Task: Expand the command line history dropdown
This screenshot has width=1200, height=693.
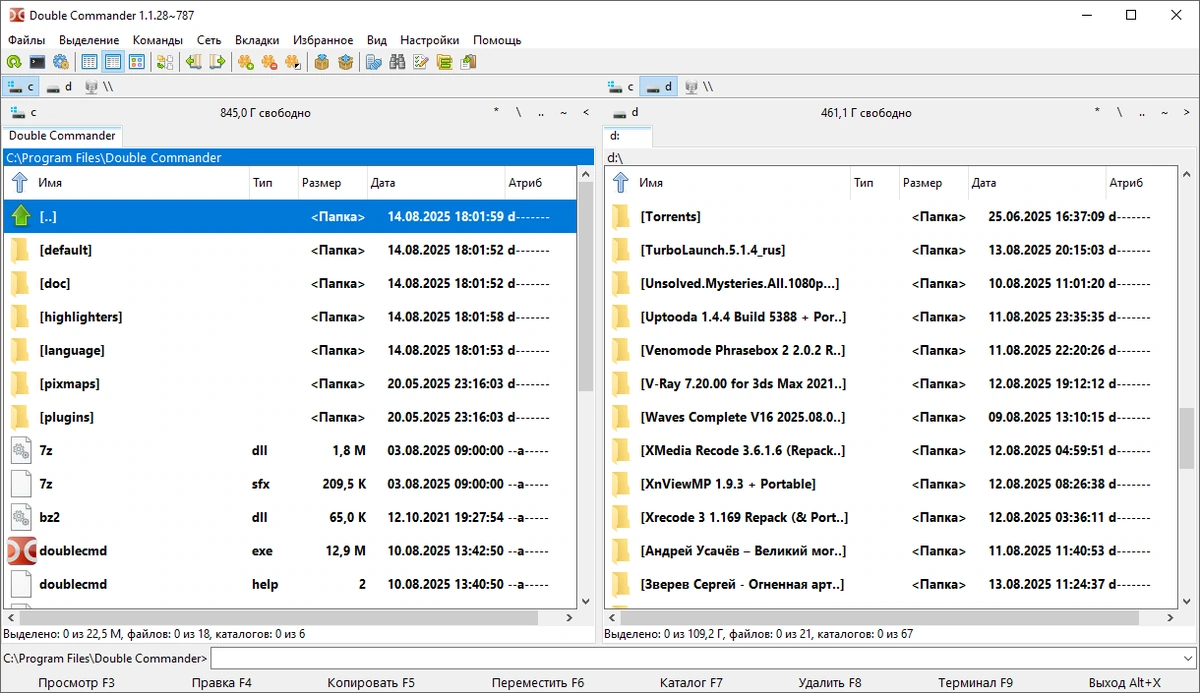Action: point(1187,659)
